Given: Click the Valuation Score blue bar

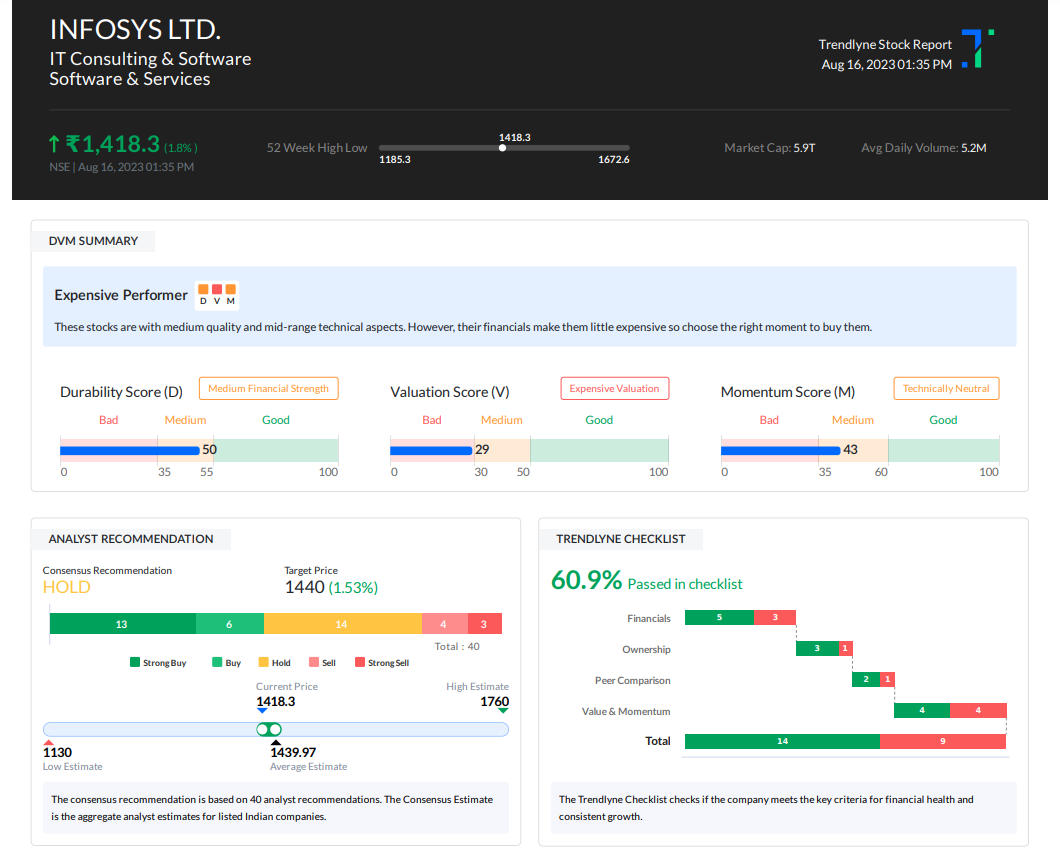Looking at the screenshot, I should (x=431, y=450).
